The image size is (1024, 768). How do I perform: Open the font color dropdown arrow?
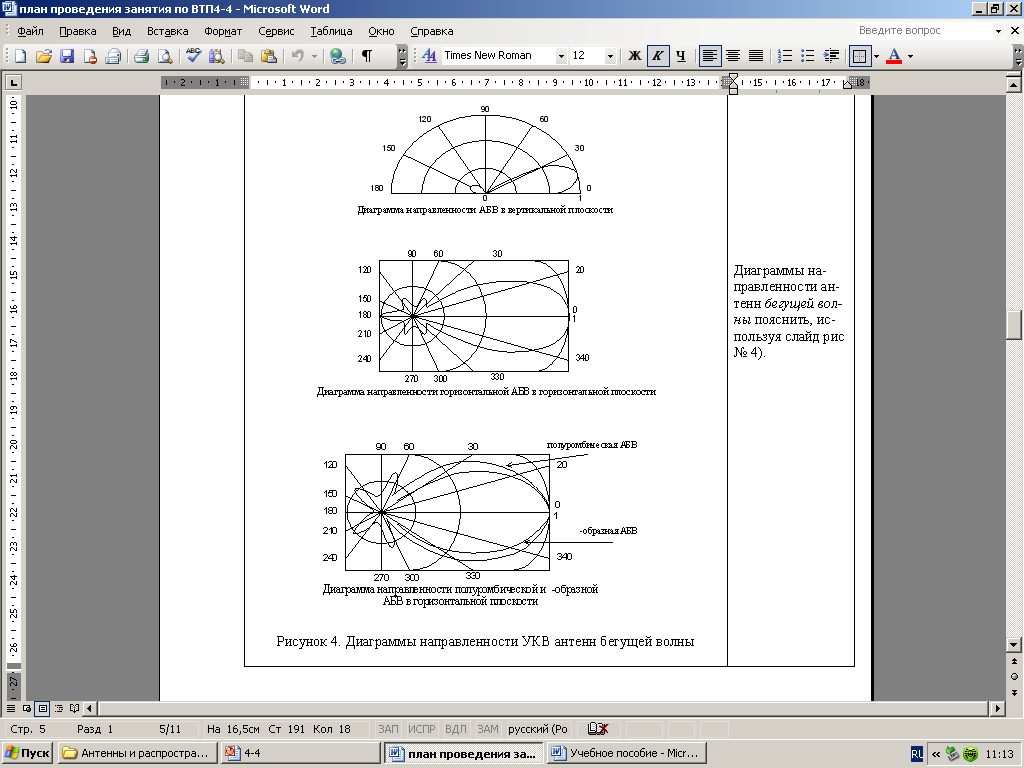click(910, 56)
